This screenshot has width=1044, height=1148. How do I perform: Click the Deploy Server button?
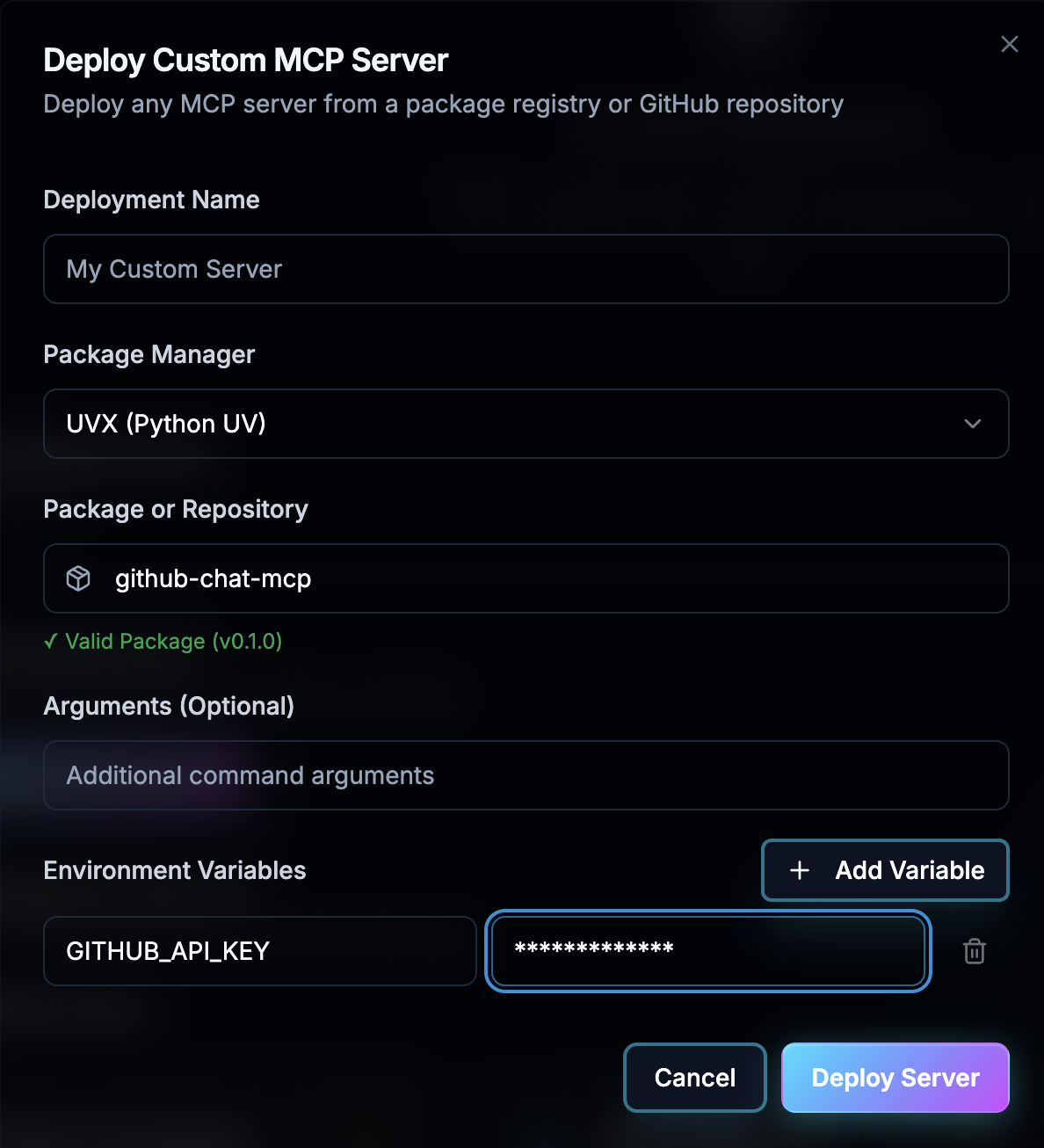[895, 1078]
